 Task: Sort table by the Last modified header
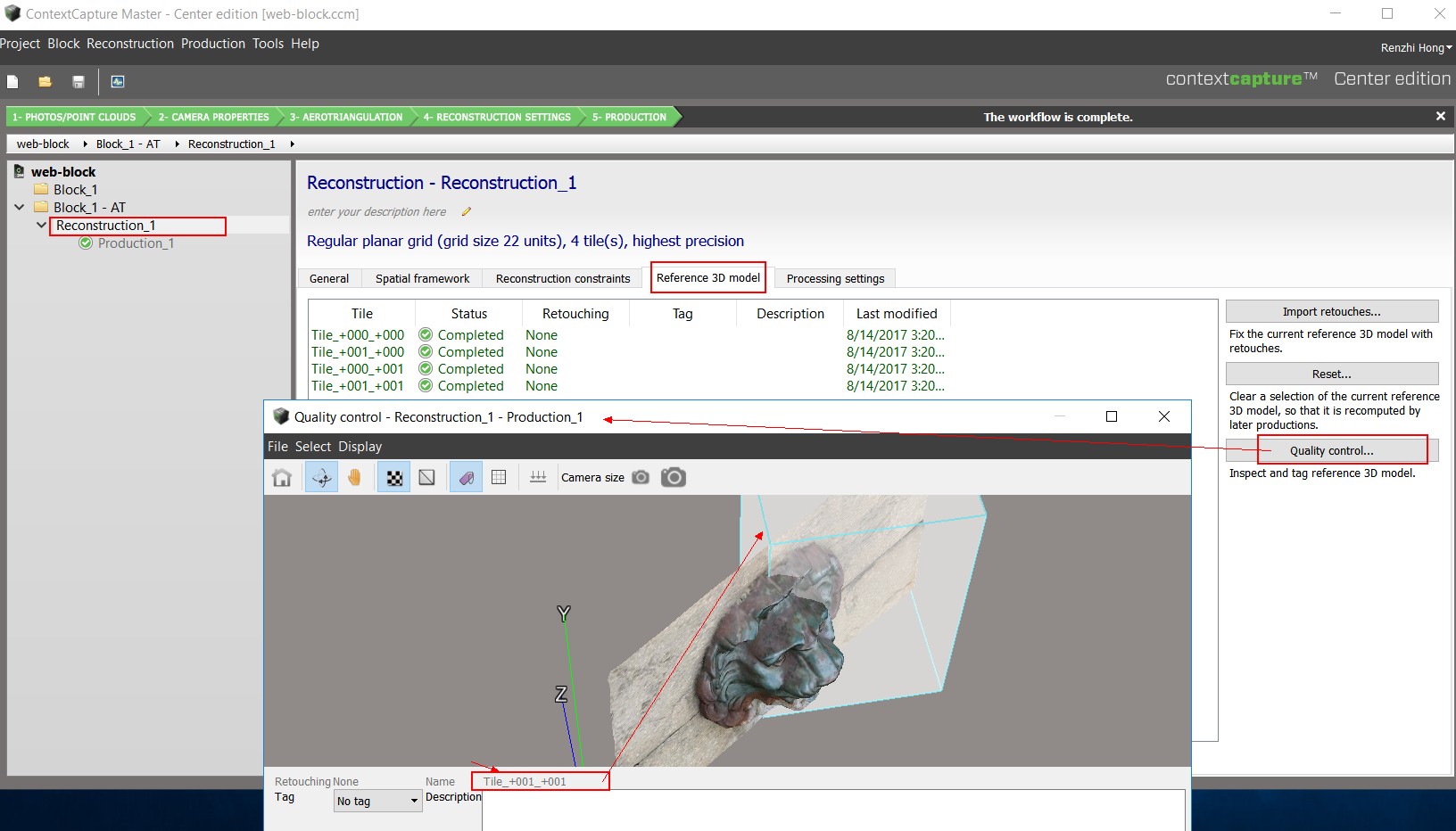click(x=897, y=314)
